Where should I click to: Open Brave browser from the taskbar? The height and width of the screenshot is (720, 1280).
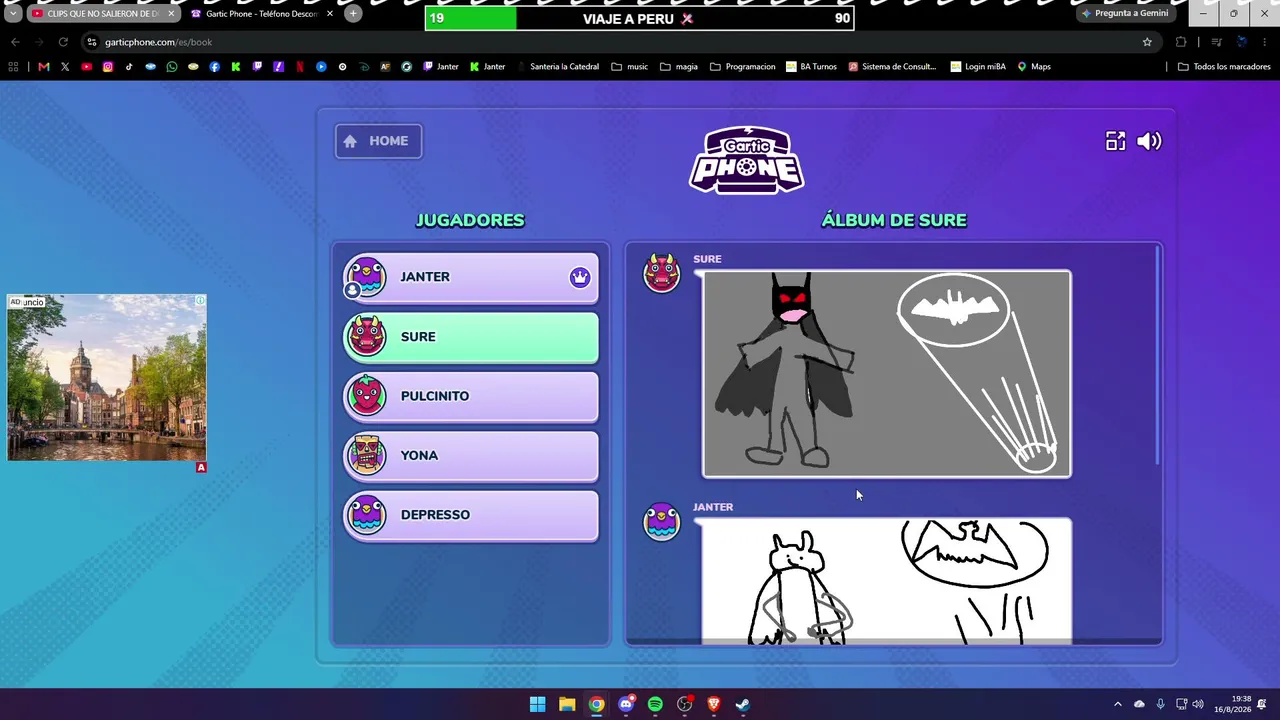pyautogui.click(x=714, y=704)
